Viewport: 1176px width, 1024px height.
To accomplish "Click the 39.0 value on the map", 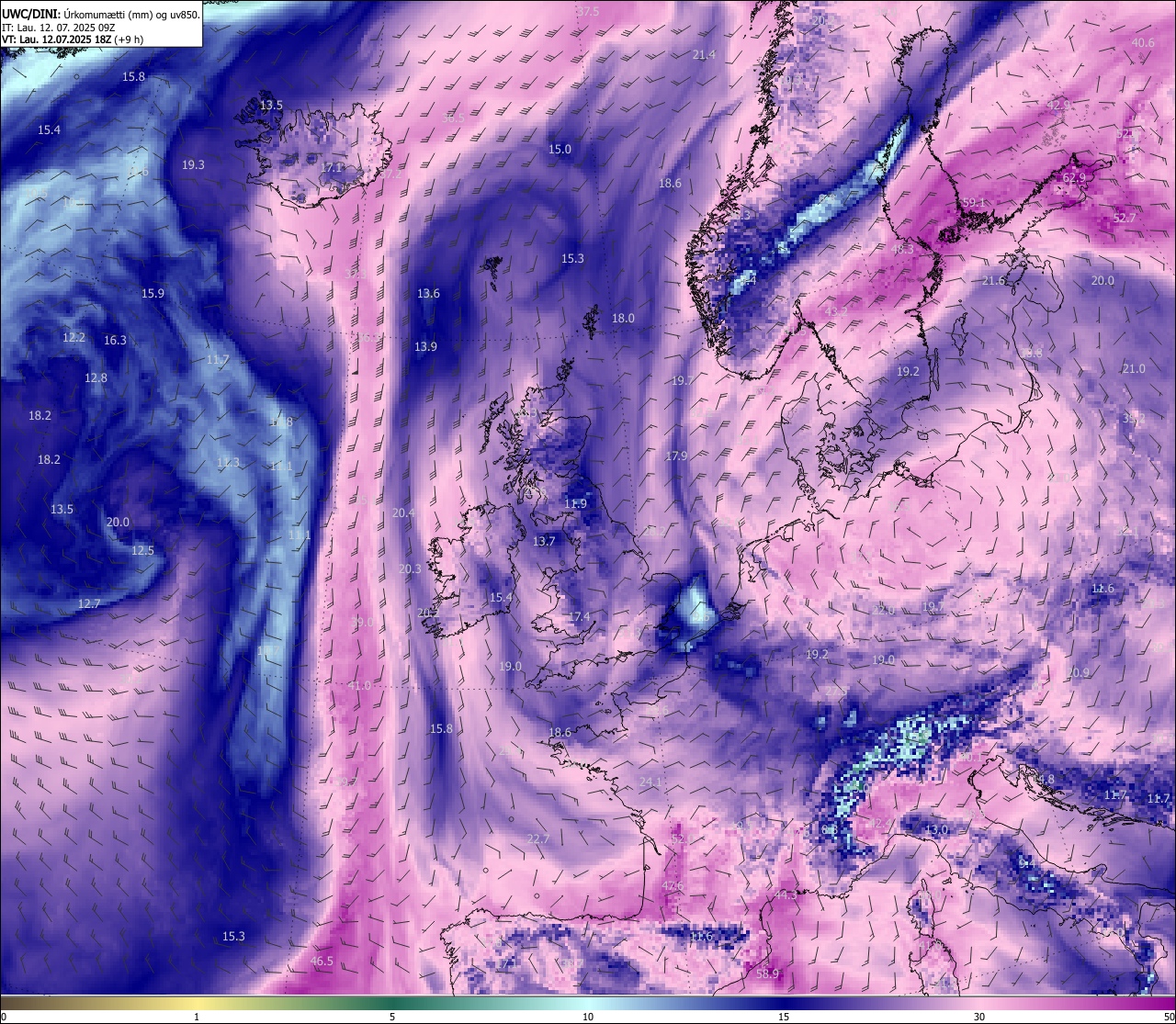I will tap(363, 623).
